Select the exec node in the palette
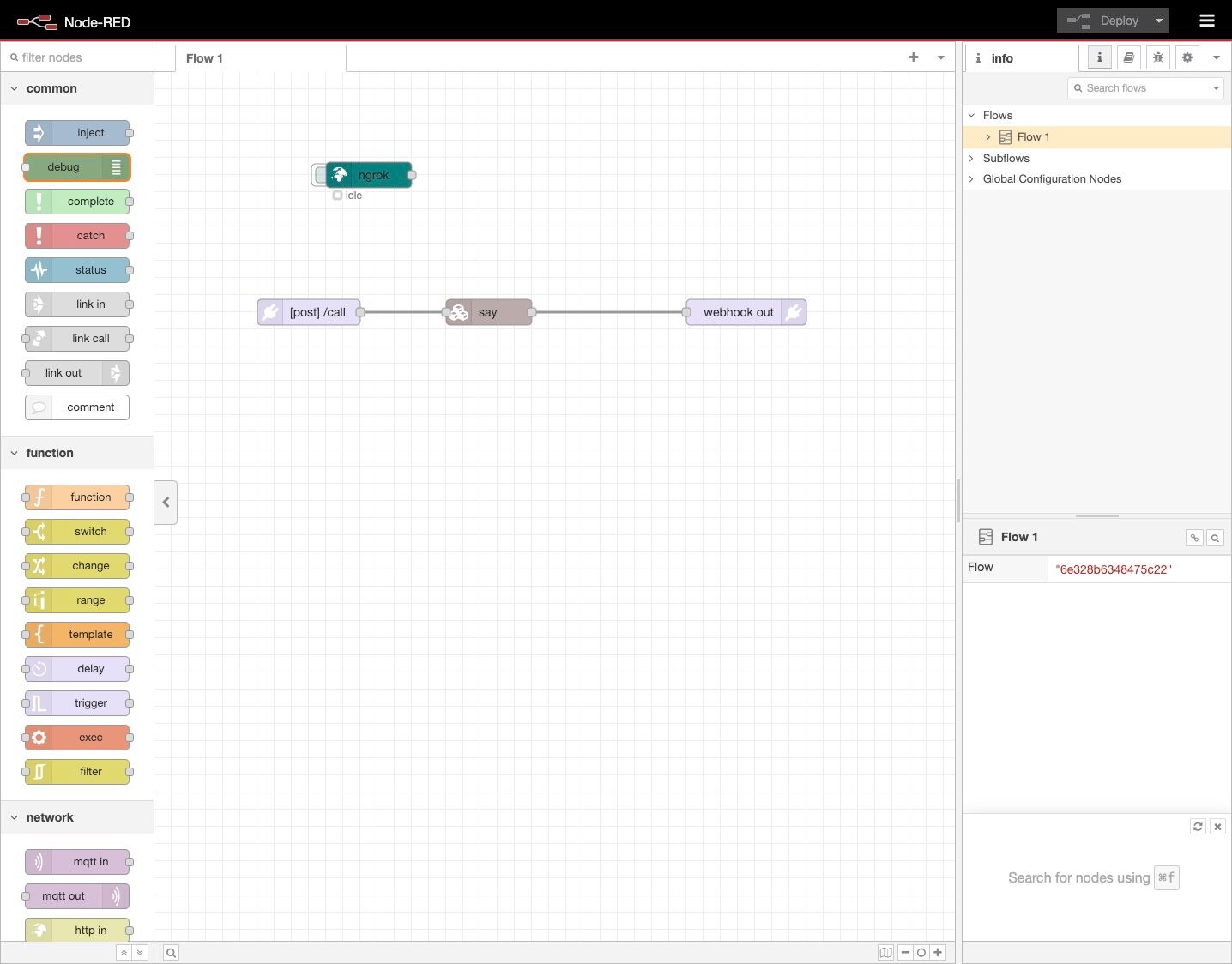The width and height of the screenshot is (1232, 964). point(77,737)
